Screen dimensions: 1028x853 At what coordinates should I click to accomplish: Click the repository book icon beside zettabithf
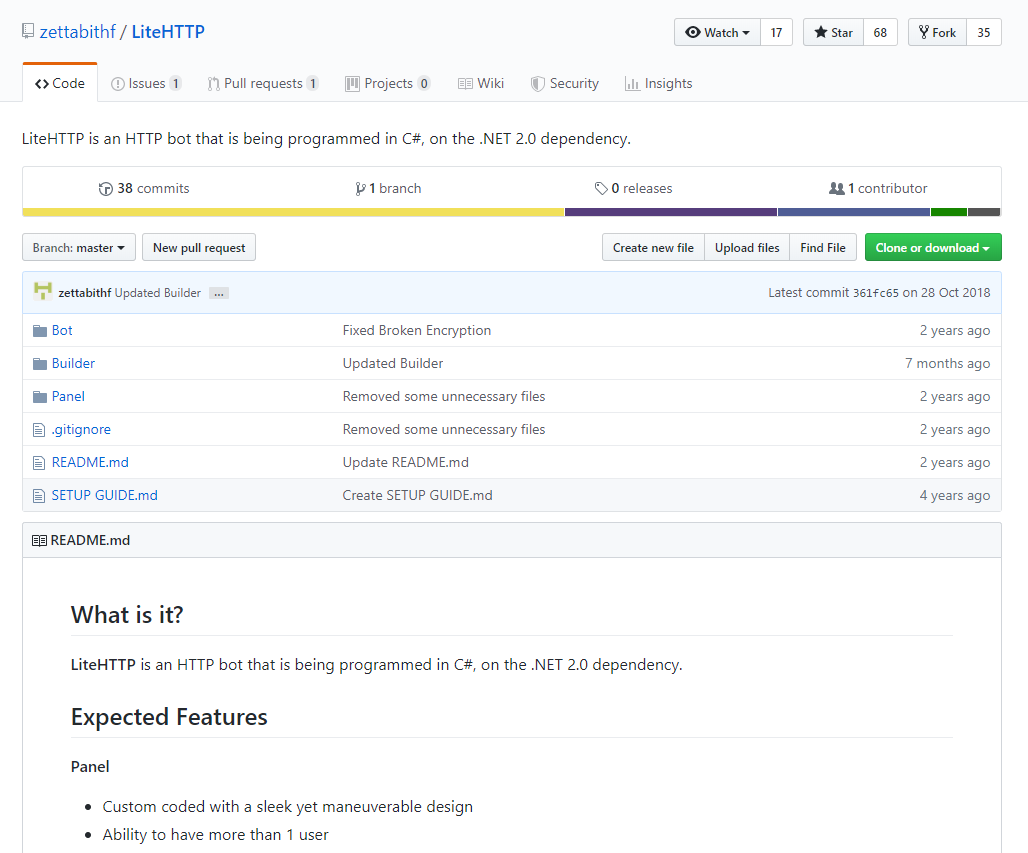point(28,31)
